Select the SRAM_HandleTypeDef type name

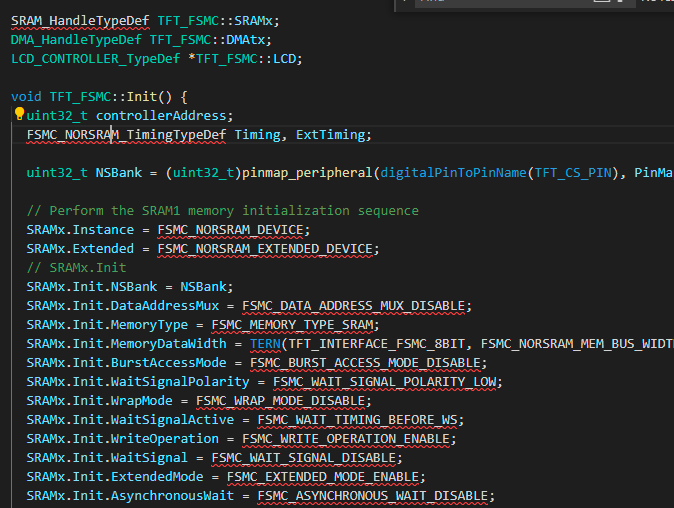click(80, 21)
